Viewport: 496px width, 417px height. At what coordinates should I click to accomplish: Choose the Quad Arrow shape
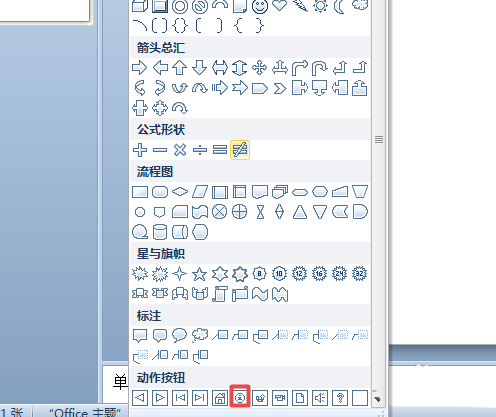tap(260, 68)
